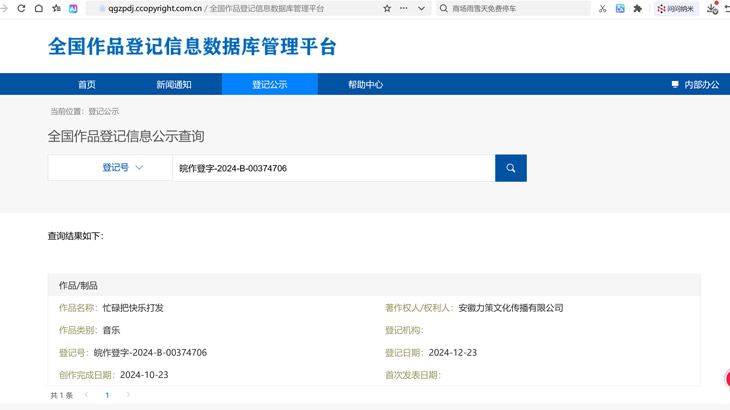Image resolution: width=730 pixels, height=410 pixels.
Task: Expand the address bar dropdown chevron
Action: (421, 8)
